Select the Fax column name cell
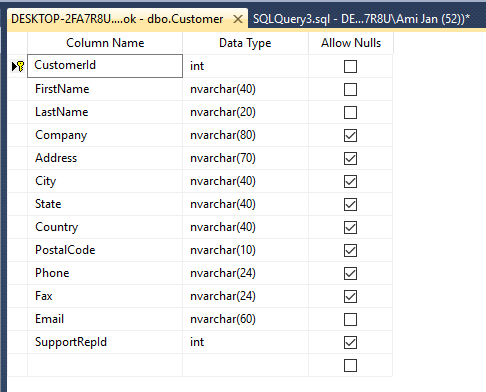The image size is (486, 392). pos(105,296)
